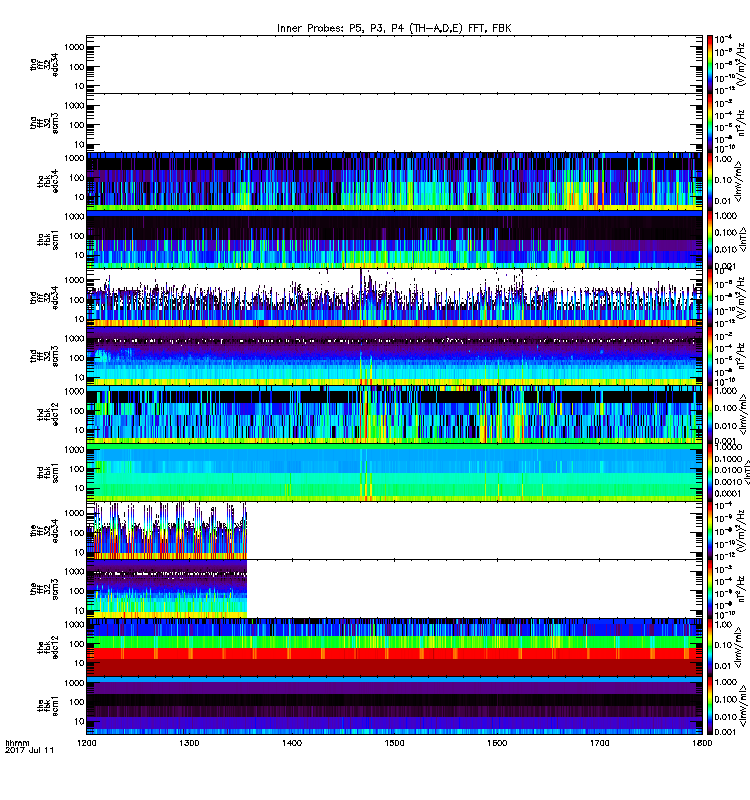The width and height of the screenshot is (750, 800).
Task: Click the 'tha fbk scm1' panel label
Action: [x=47, y=240]
